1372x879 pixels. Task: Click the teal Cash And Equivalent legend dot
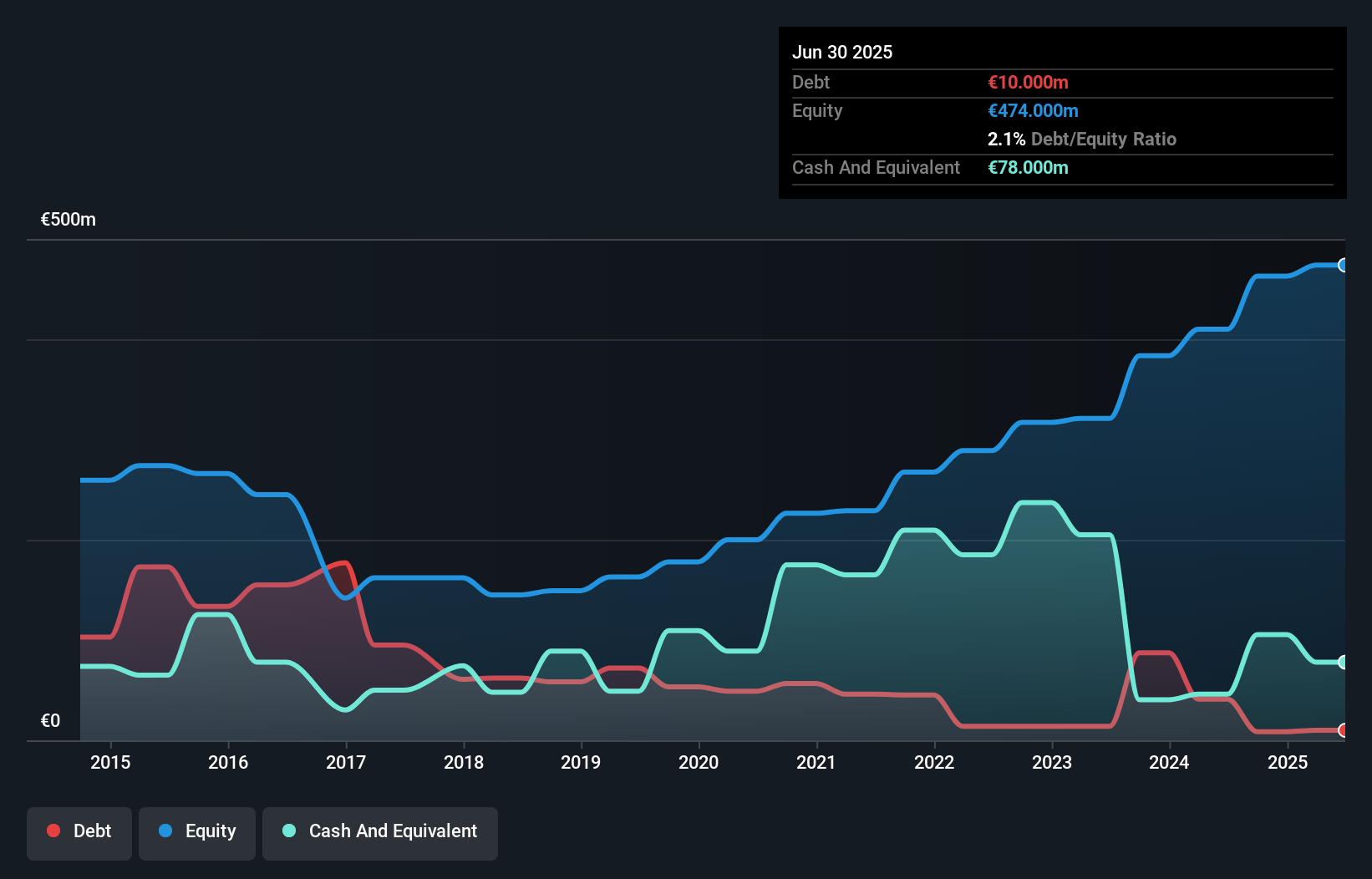tap(287, 831)
